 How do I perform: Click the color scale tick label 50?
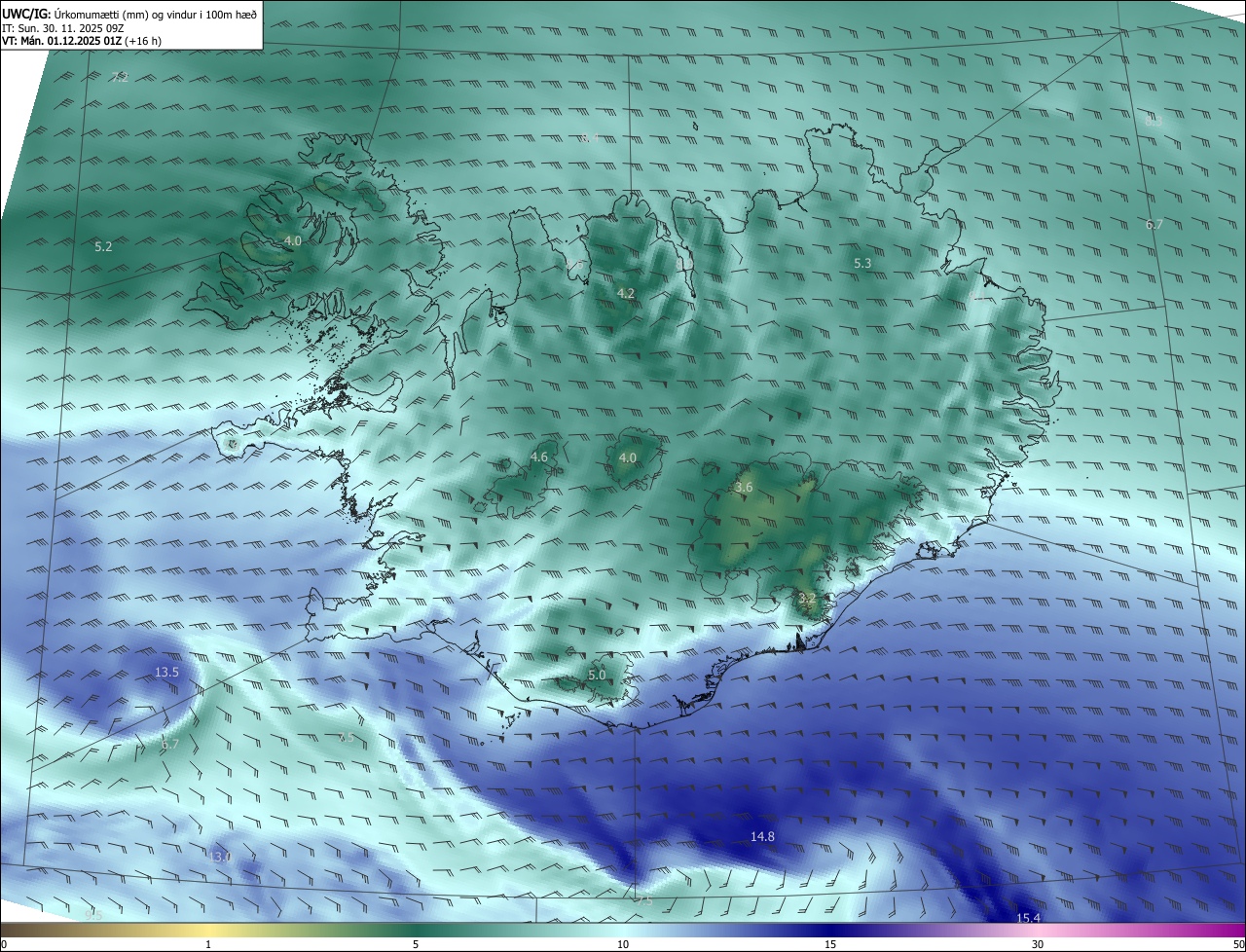click(1238, 944)
